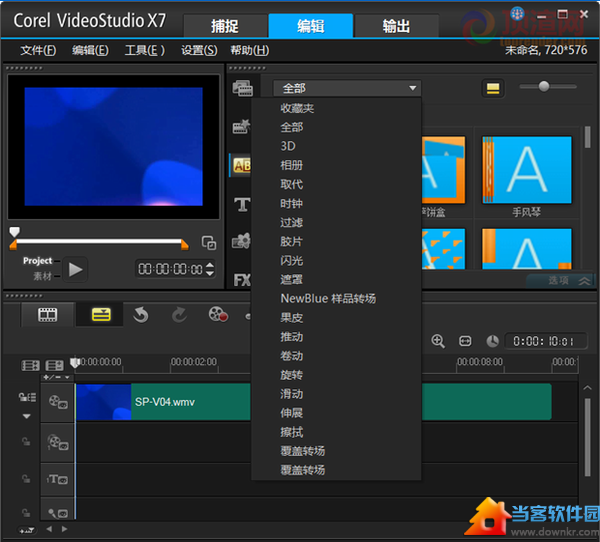Image resolution: width=600 pixels, height=542 pixels.
Task: Open the Media library icon in sidebar
Action: pos(242,88)
